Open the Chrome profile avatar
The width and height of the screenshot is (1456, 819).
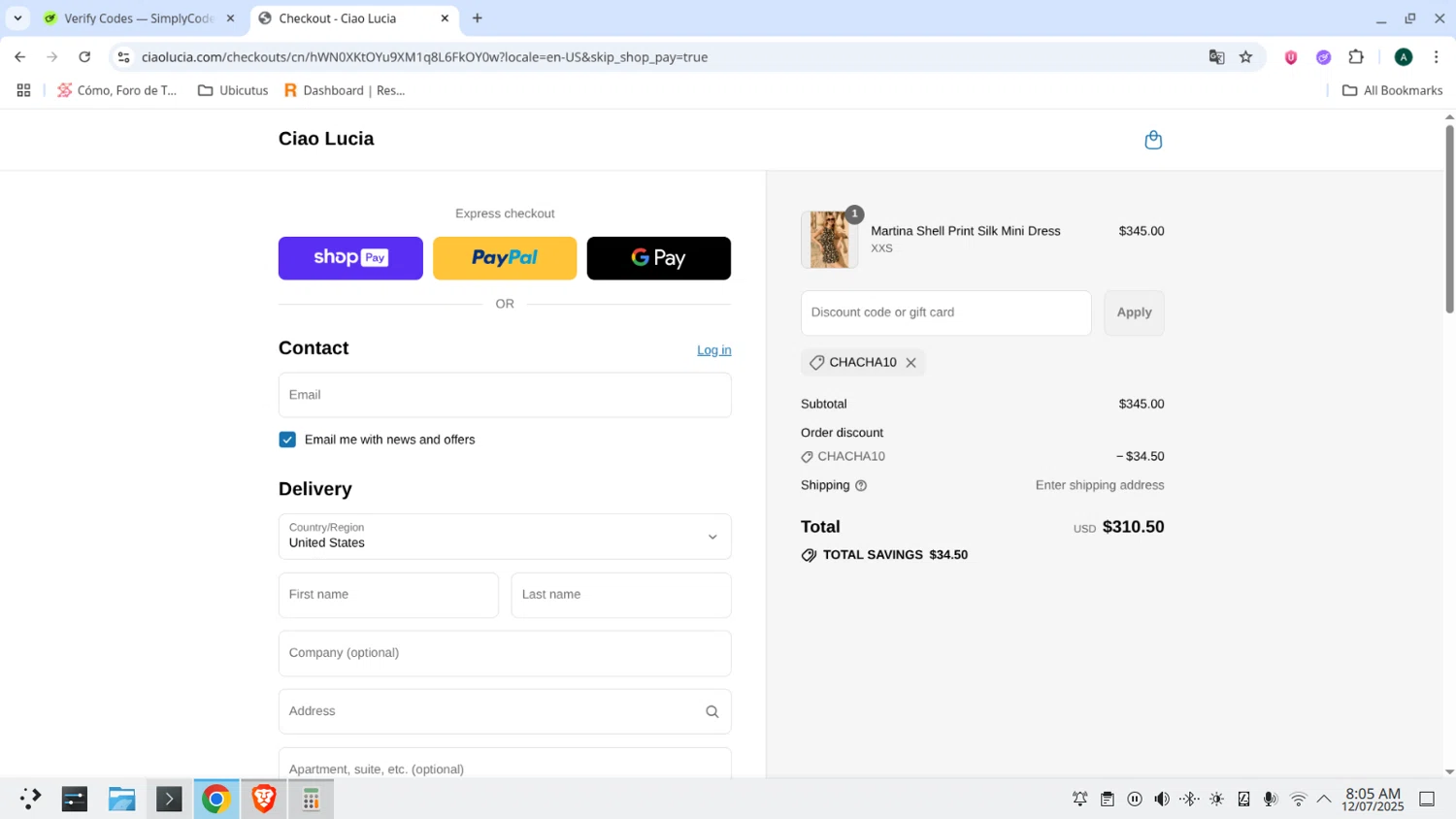1403,57
